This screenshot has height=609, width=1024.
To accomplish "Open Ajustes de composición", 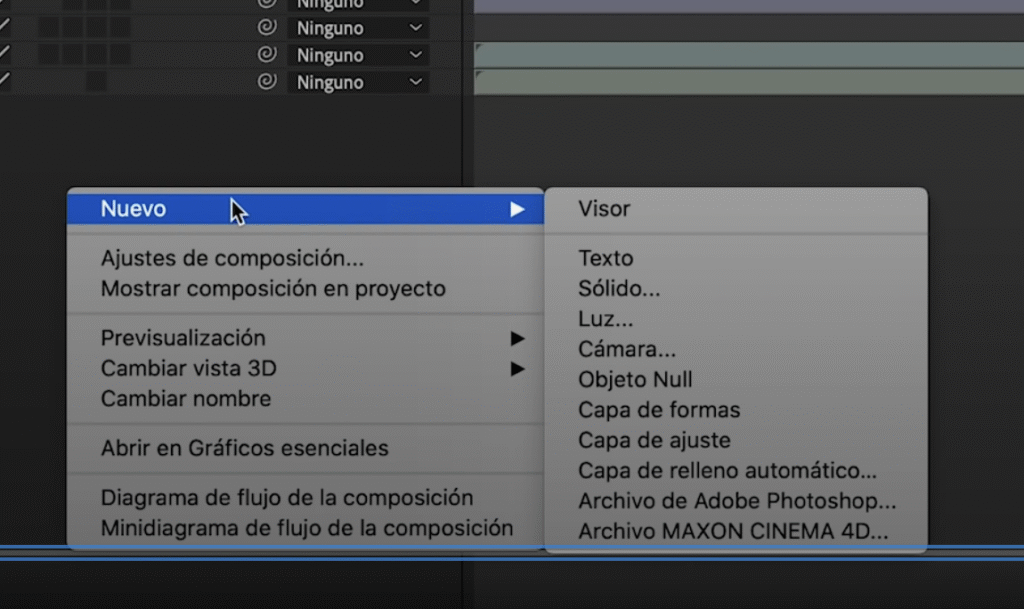I will point(232,258).
